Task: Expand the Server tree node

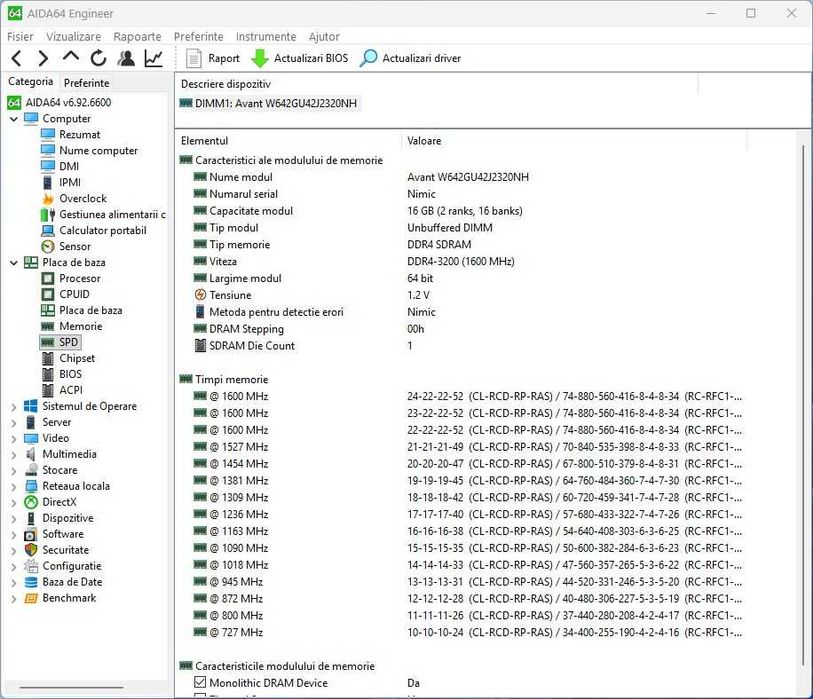Action: 13,423
